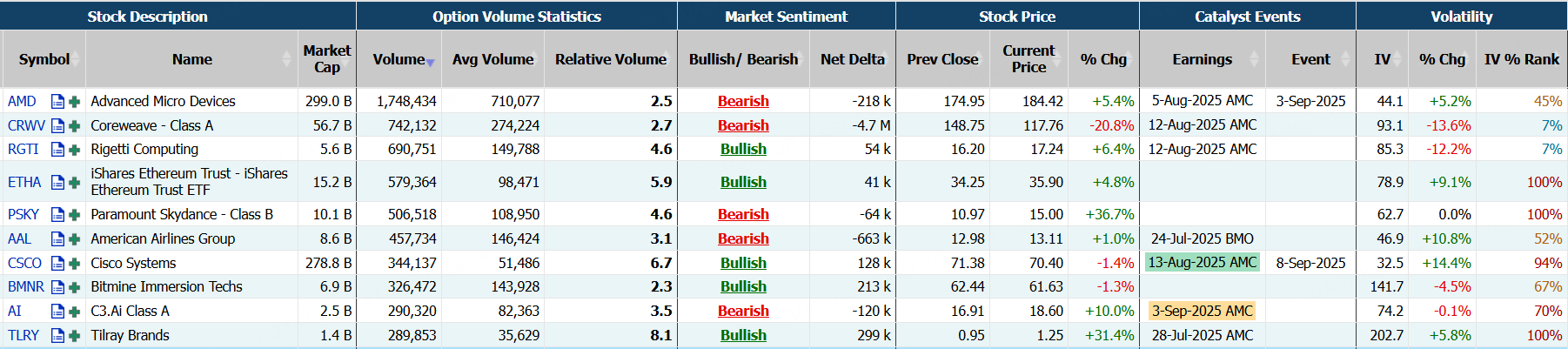Click the green plus icon for BMNR
Viewport: 1568px width, 349px height.
tap(75, 287)
